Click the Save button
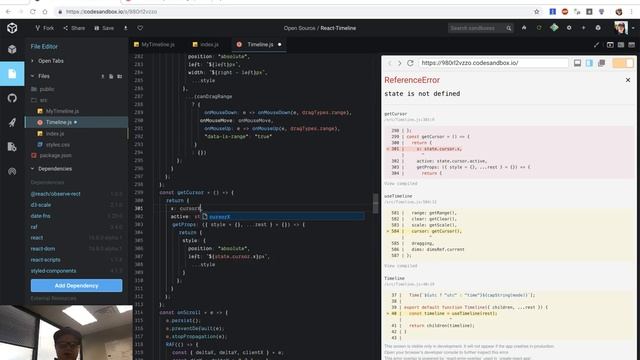Screen dimensions: 640x360 point(104,28)
